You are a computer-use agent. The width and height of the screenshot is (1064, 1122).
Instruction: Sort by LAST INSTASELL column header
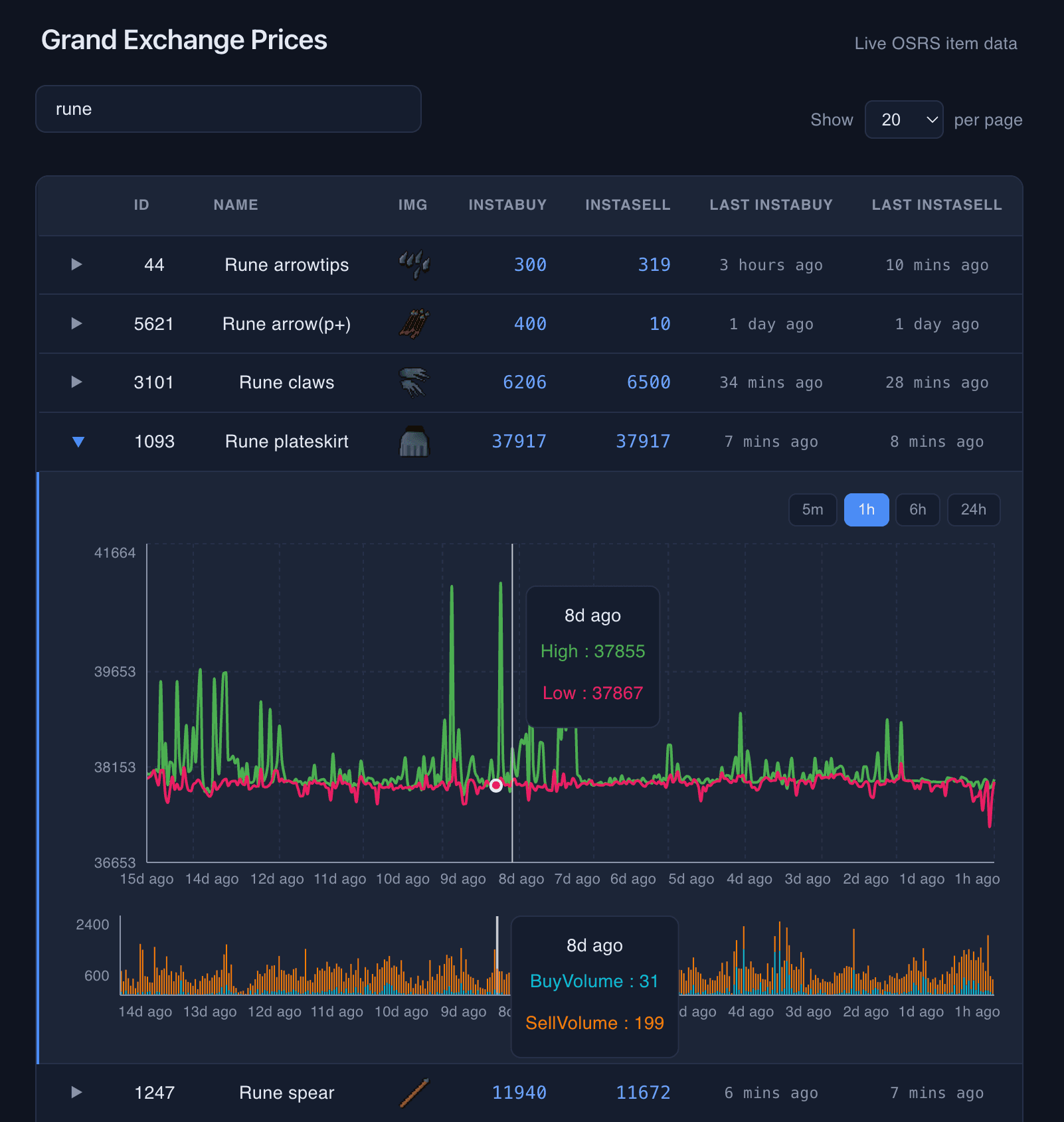tap(936, 205)
